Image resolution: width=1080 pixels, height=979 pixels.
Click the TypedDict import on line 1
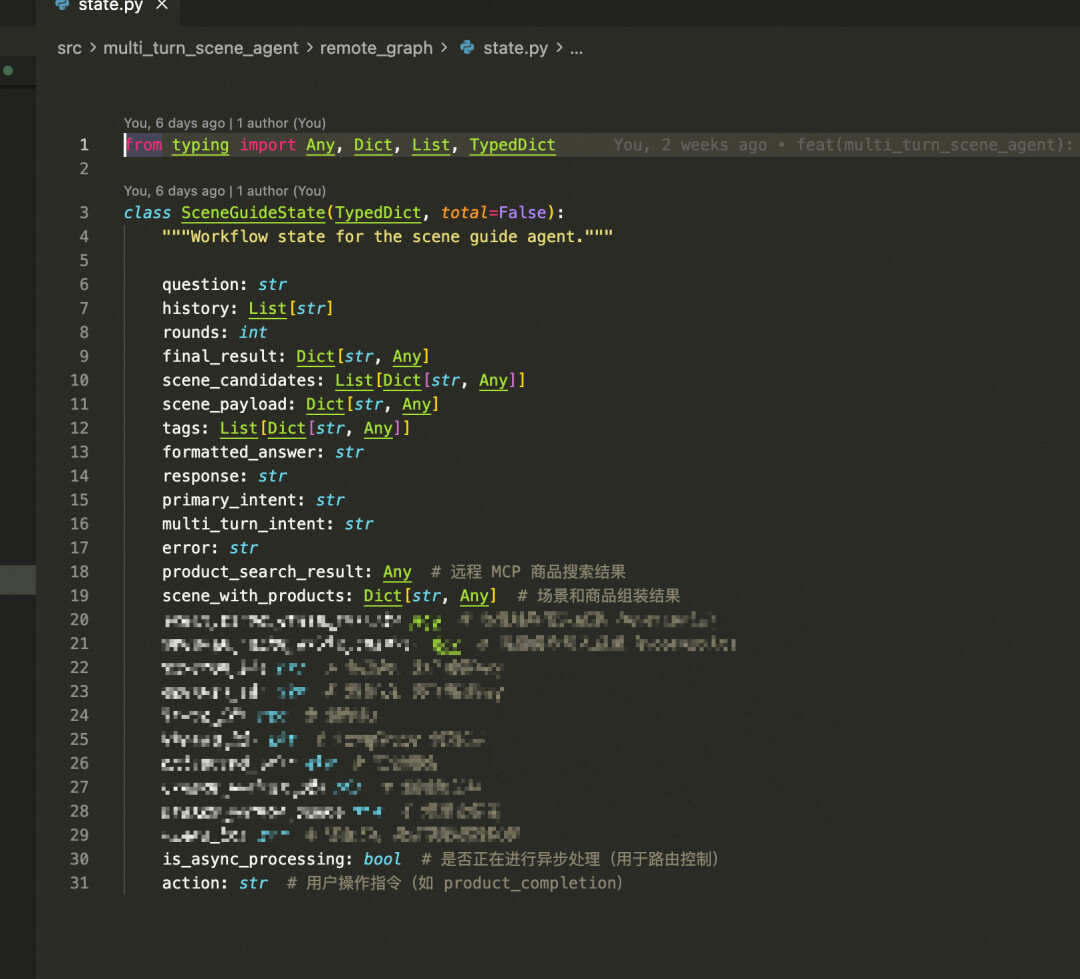[512, 145]
